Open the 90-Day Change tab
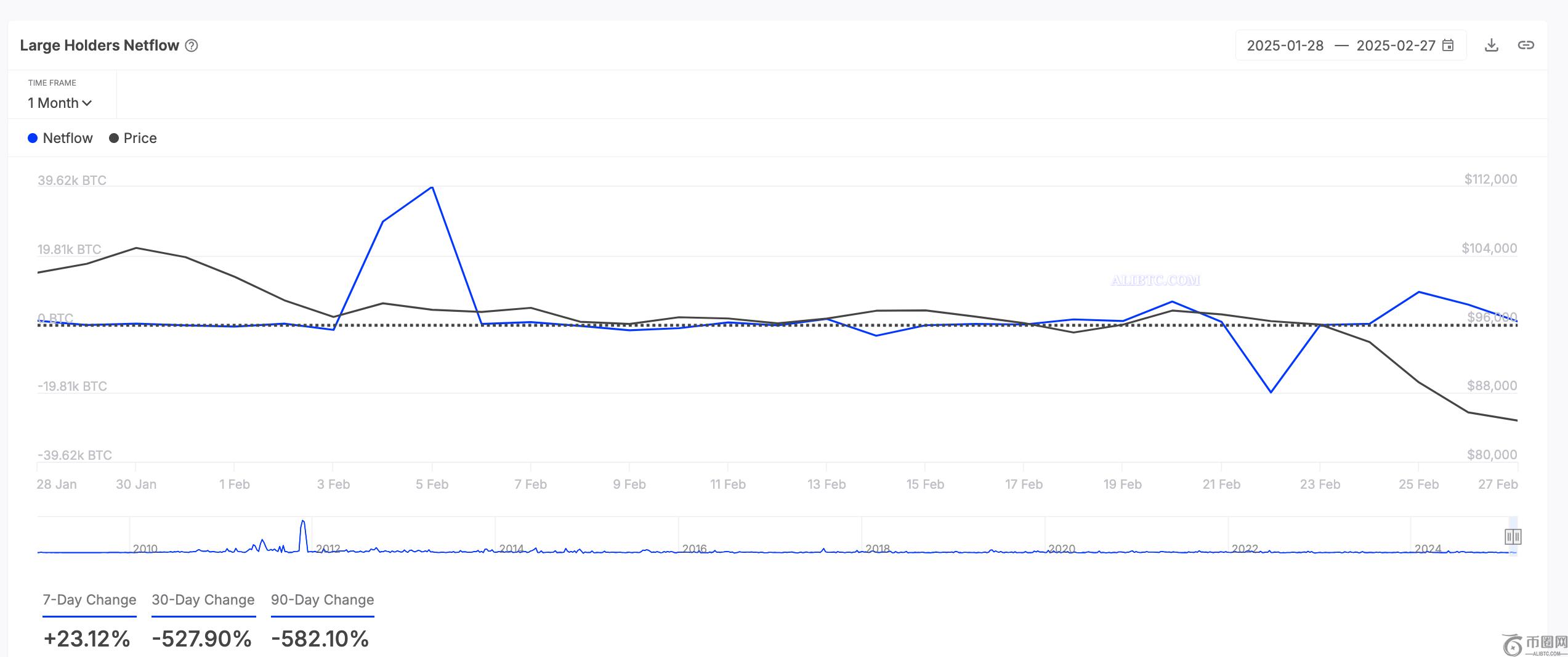The width and height of the screenshot is (1568, 657). (x=322, y=600)
